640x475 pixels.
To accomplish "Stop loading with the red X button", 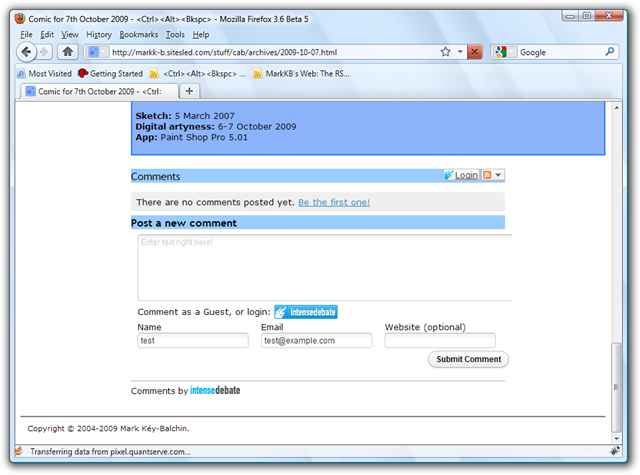I will (x=474, y=52).
